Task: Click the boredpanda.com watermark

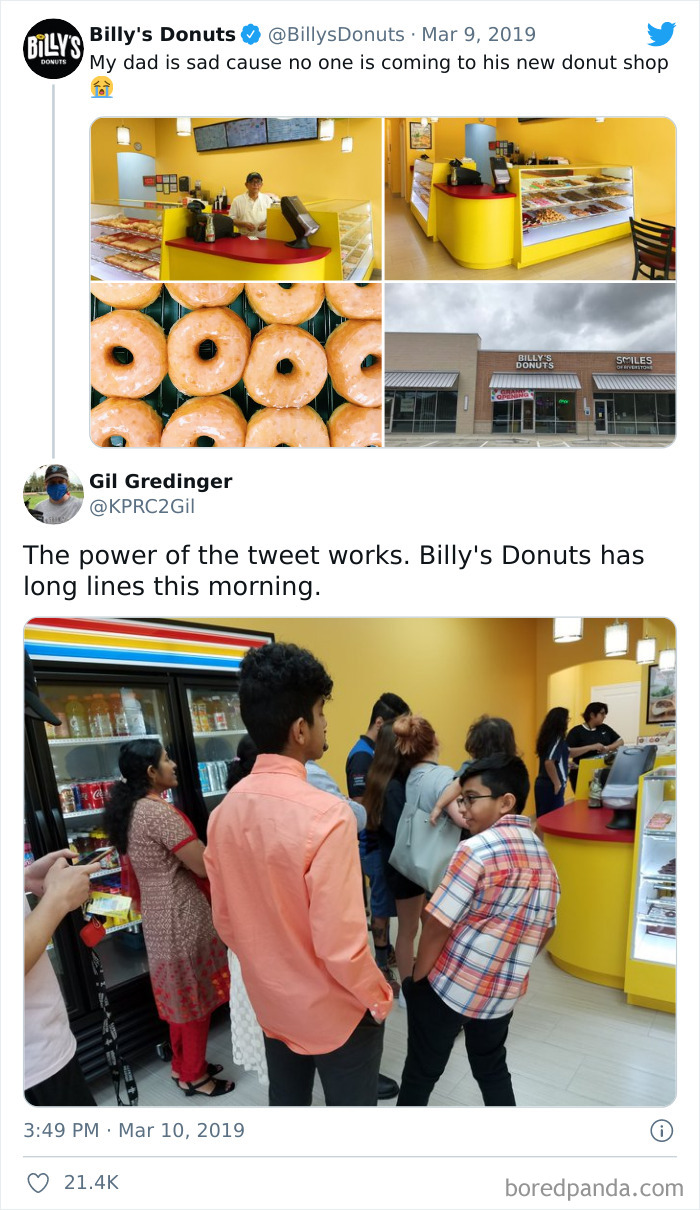Action: coord(594,1188)
